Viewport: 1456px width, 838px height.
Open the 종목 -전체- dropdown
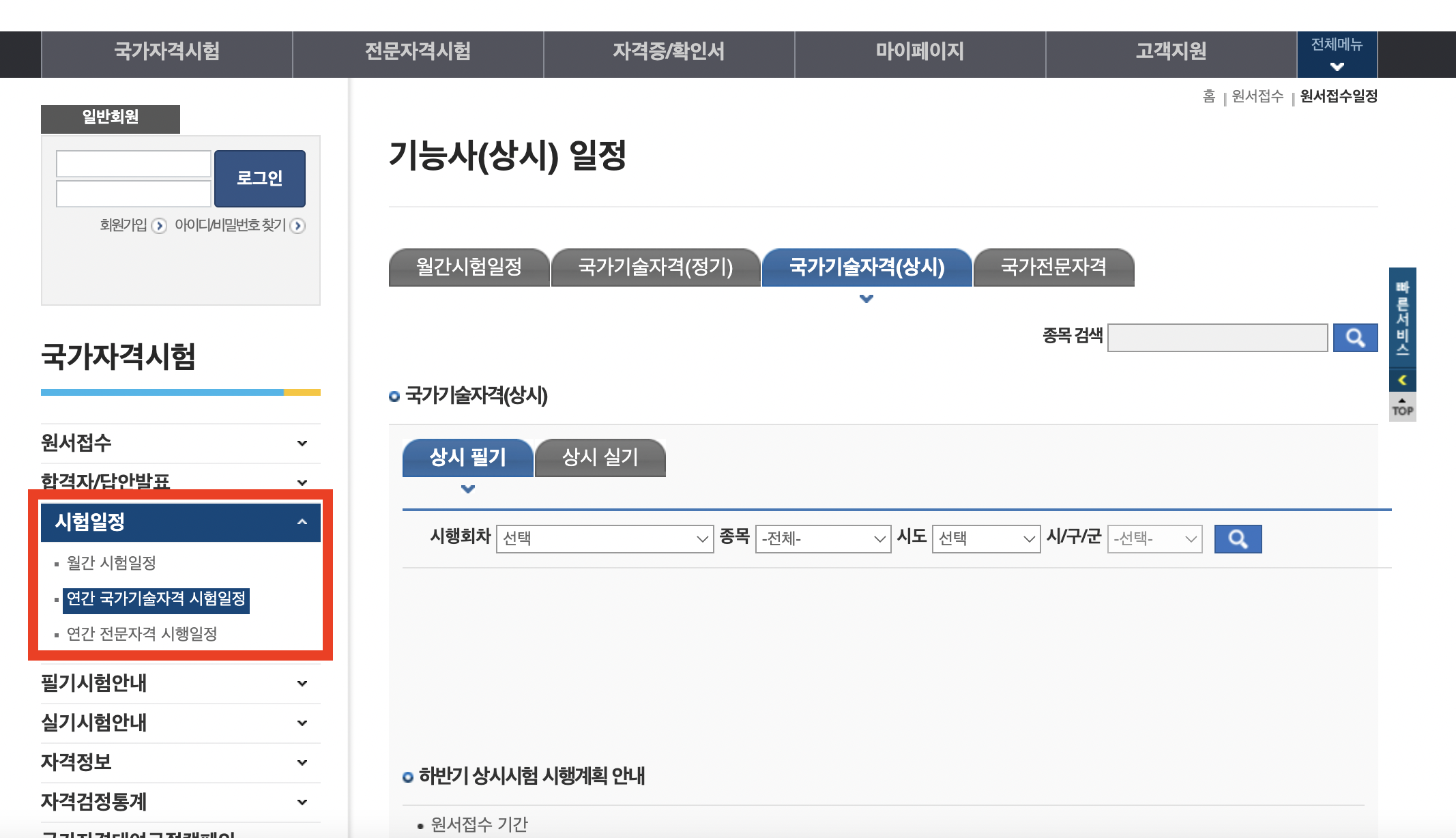pyautogui.click(x=823, y=539)
